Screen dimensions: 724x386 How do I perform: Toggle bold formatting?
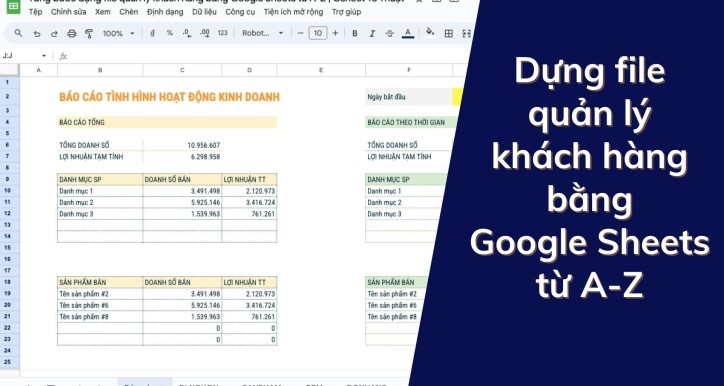pyautogui.click(x=355, y=33)
